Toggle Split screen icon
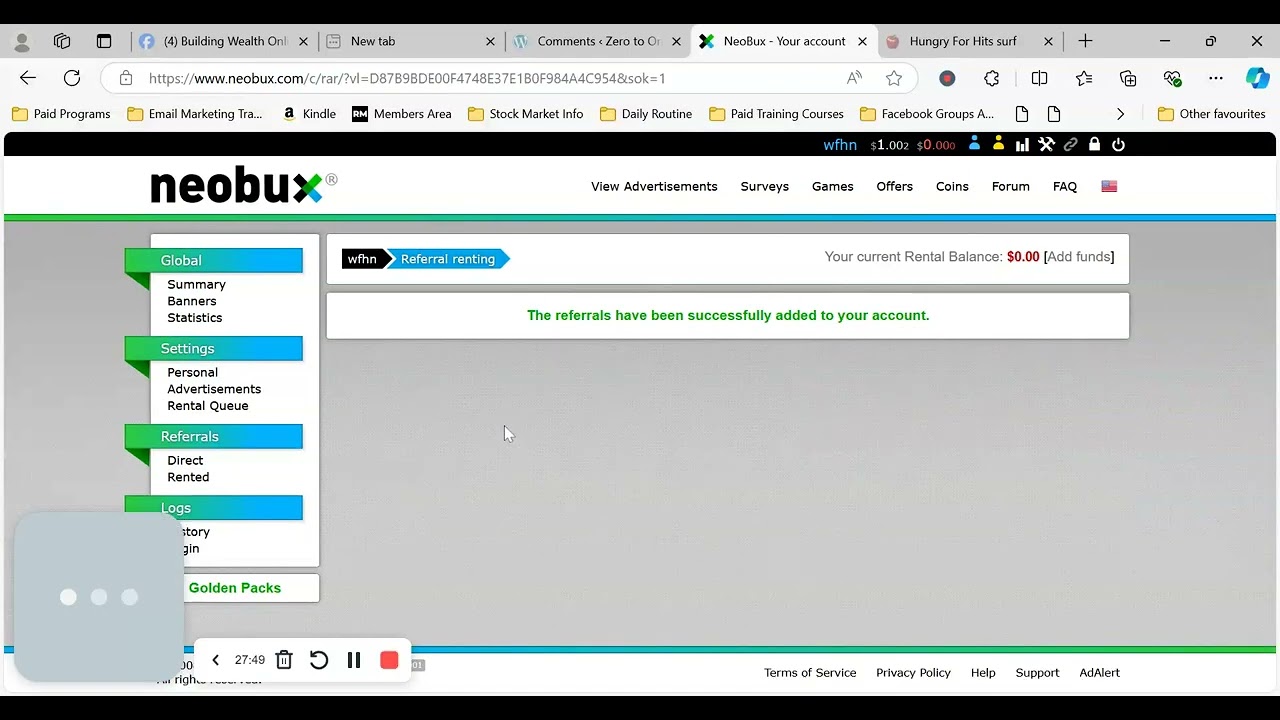 click(x=1039, y=78)
